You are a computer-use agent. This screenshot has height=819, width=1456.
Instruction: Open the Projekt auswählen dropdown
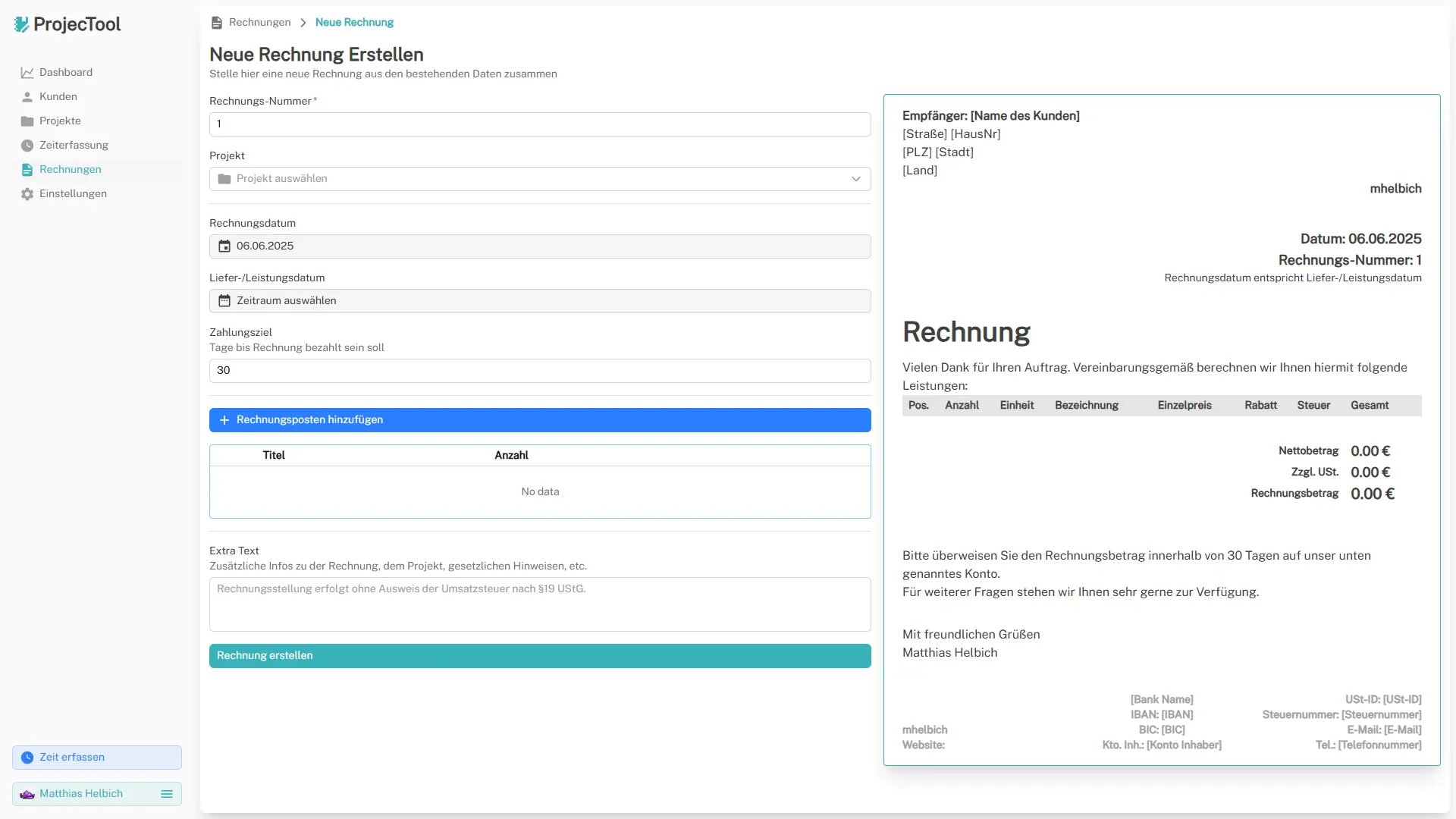coord(540,179)
